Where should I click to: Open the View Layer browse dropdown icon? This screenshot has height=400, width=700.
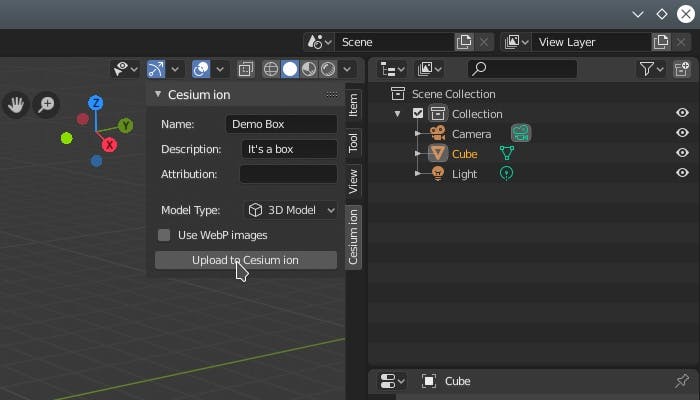[x=516, y=42]
